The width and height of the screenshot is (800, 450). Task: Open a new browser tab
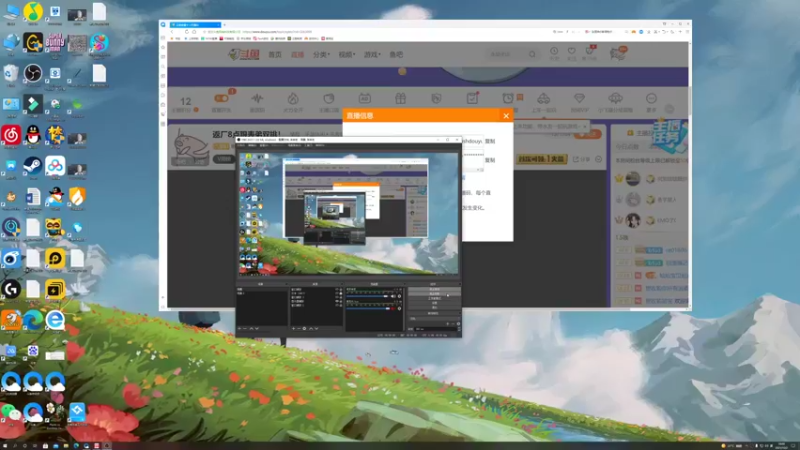click(x=224, y=24)
